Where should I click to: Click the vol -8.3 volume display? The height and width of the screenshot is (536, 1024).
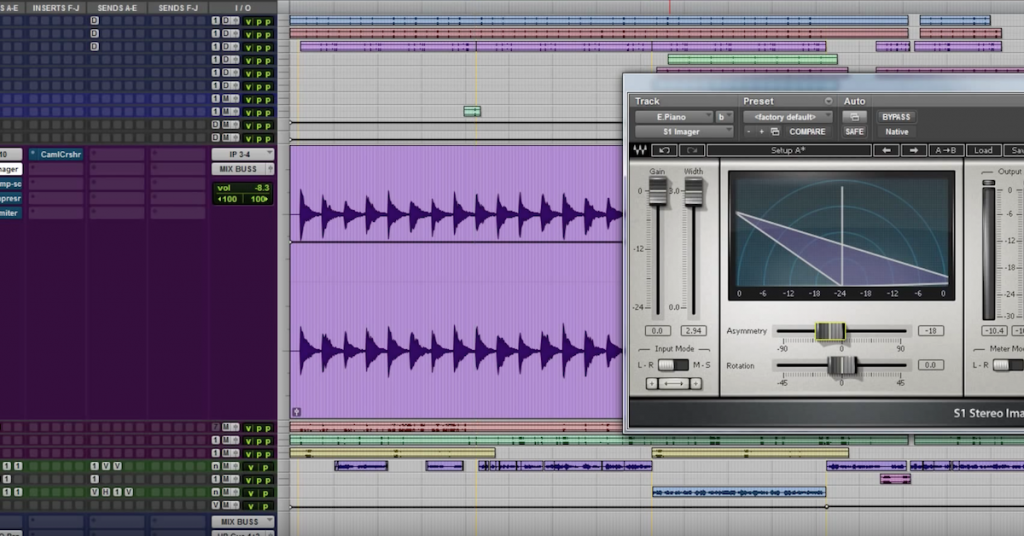(243, 188)
